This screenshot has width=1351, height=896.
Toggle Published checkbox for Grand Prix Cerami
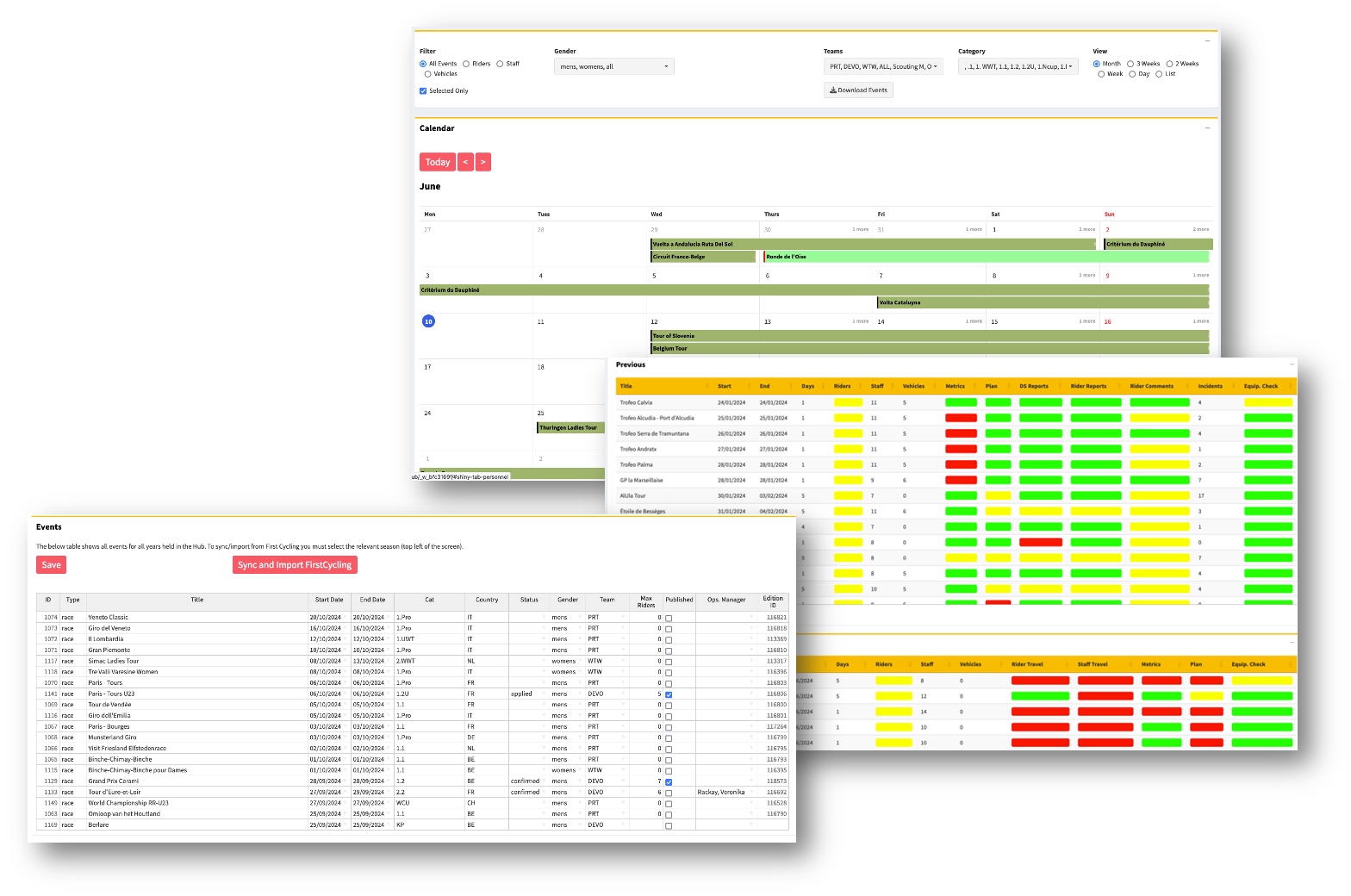coord(669,781)
